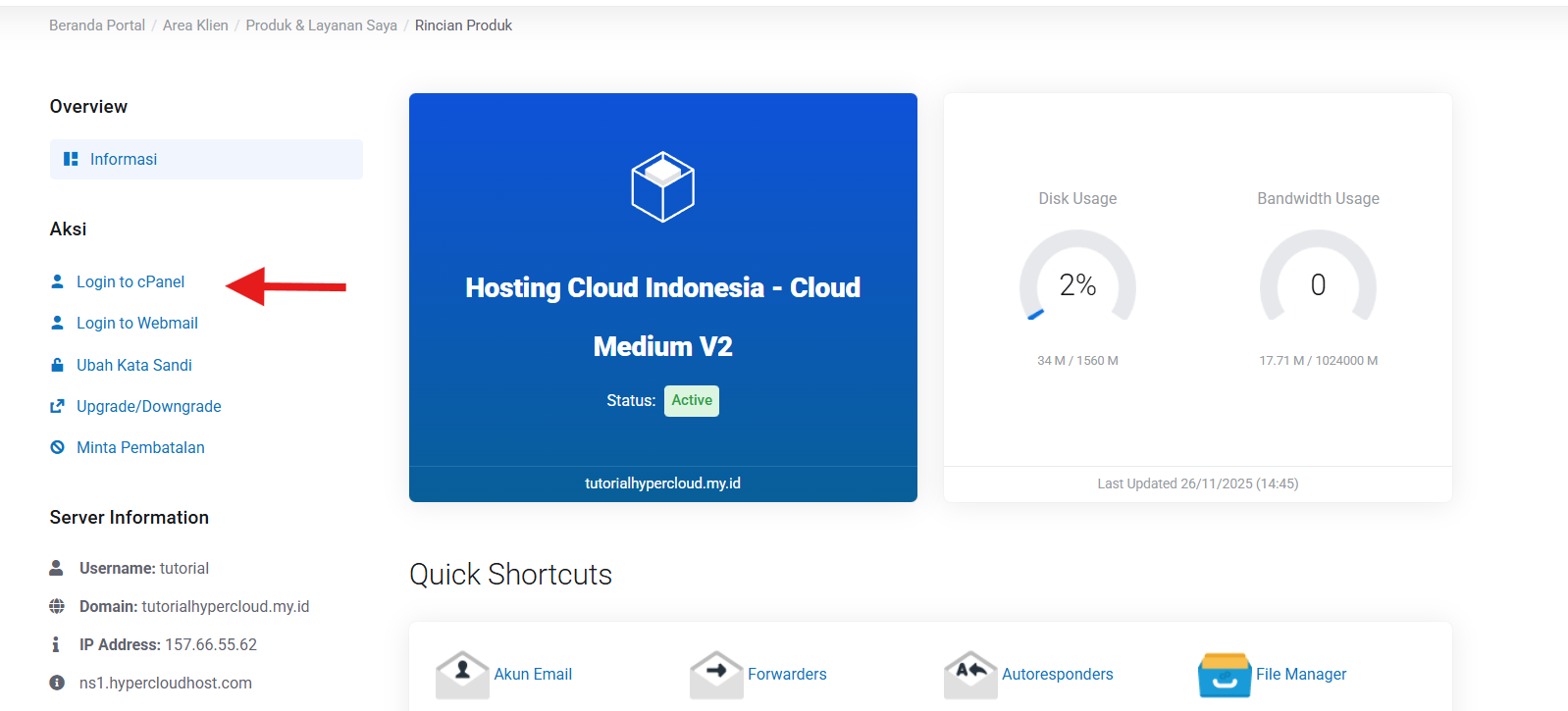This screenshot has width=1568, height=711.
Task: Click the Quick Shortcuts heading
Action: pyautogui.click(x=510, y=575)
